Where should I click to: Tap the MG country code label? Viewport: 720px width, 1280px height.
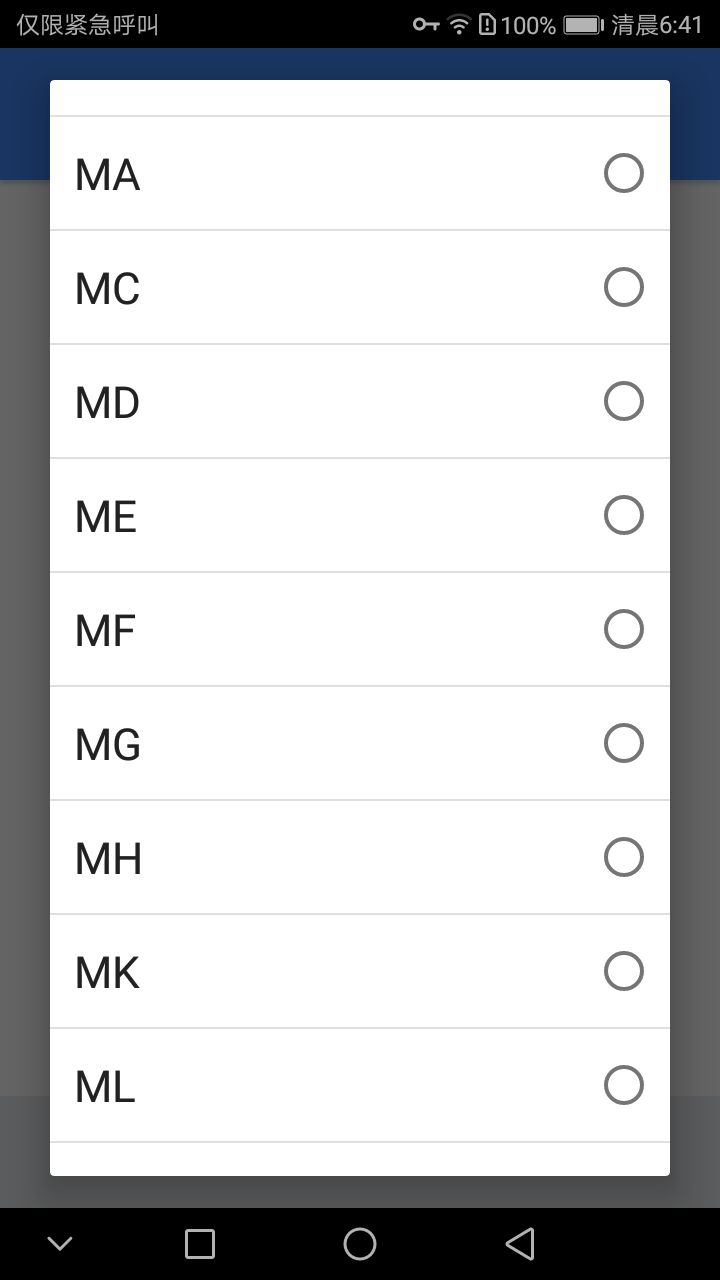coord(108,745)
